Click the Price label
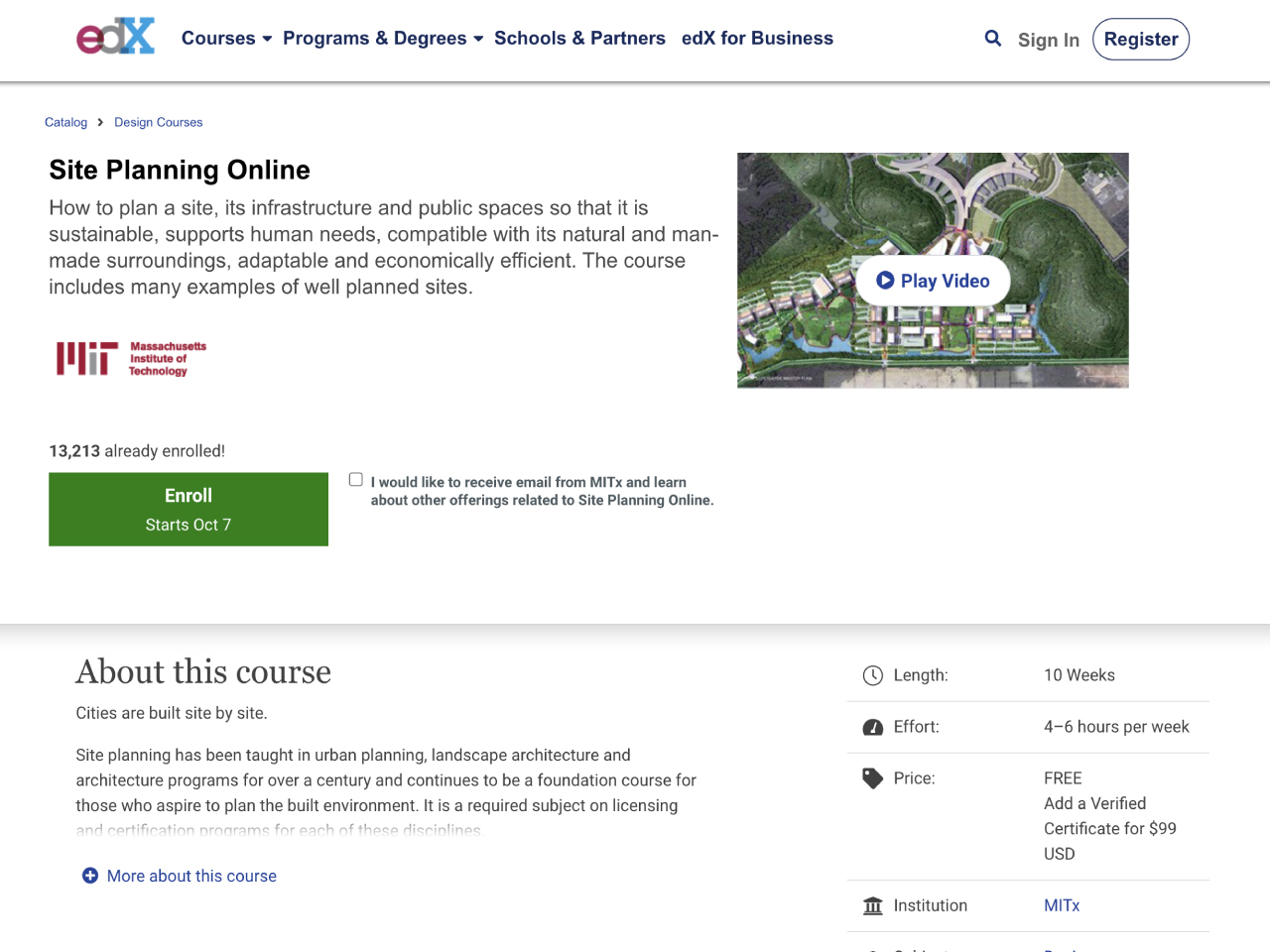The image size is (1270, 952). [x=915, y=778]
